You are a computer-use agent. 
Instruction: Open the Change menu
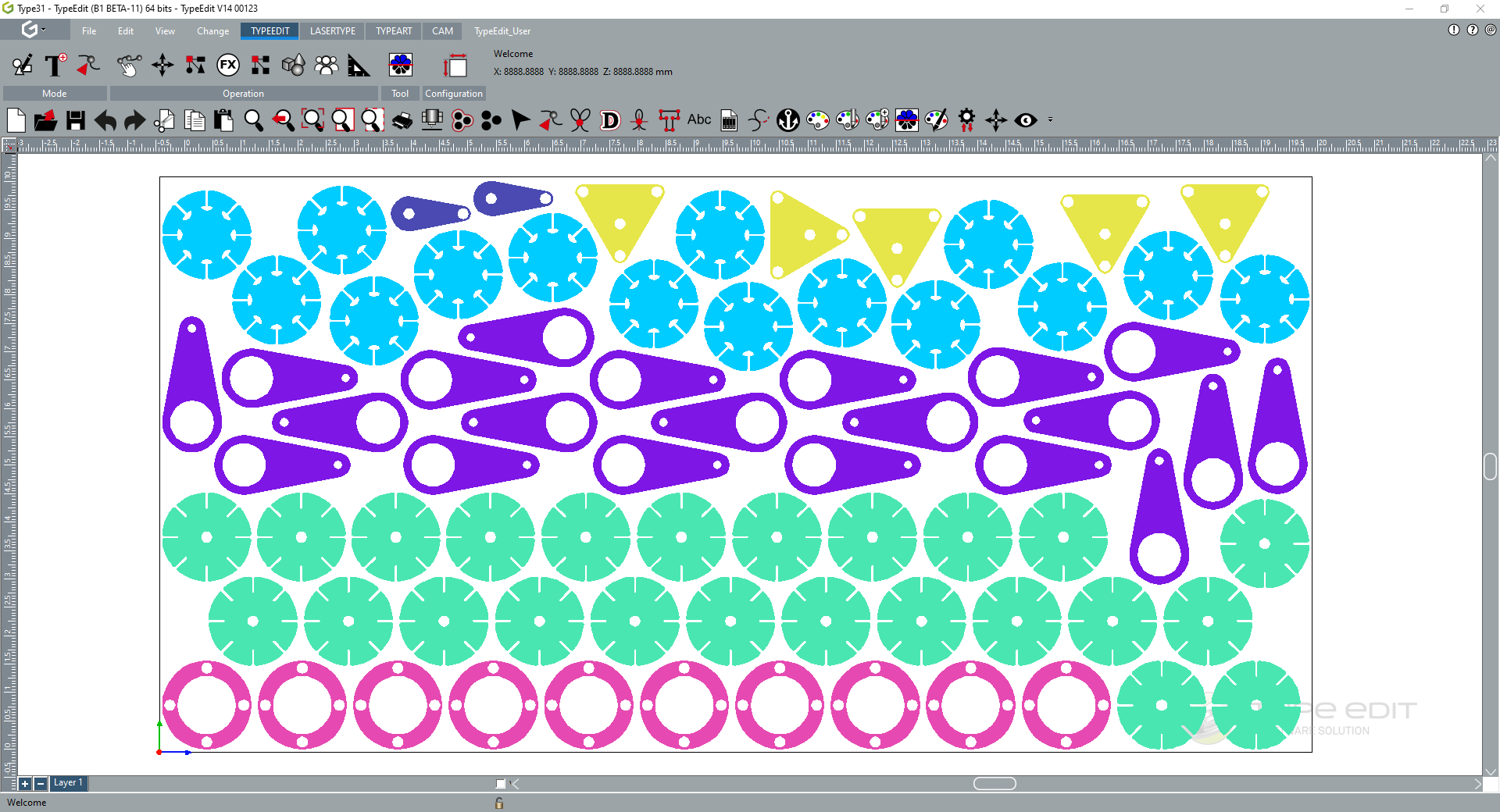click(x=212, y=31)
